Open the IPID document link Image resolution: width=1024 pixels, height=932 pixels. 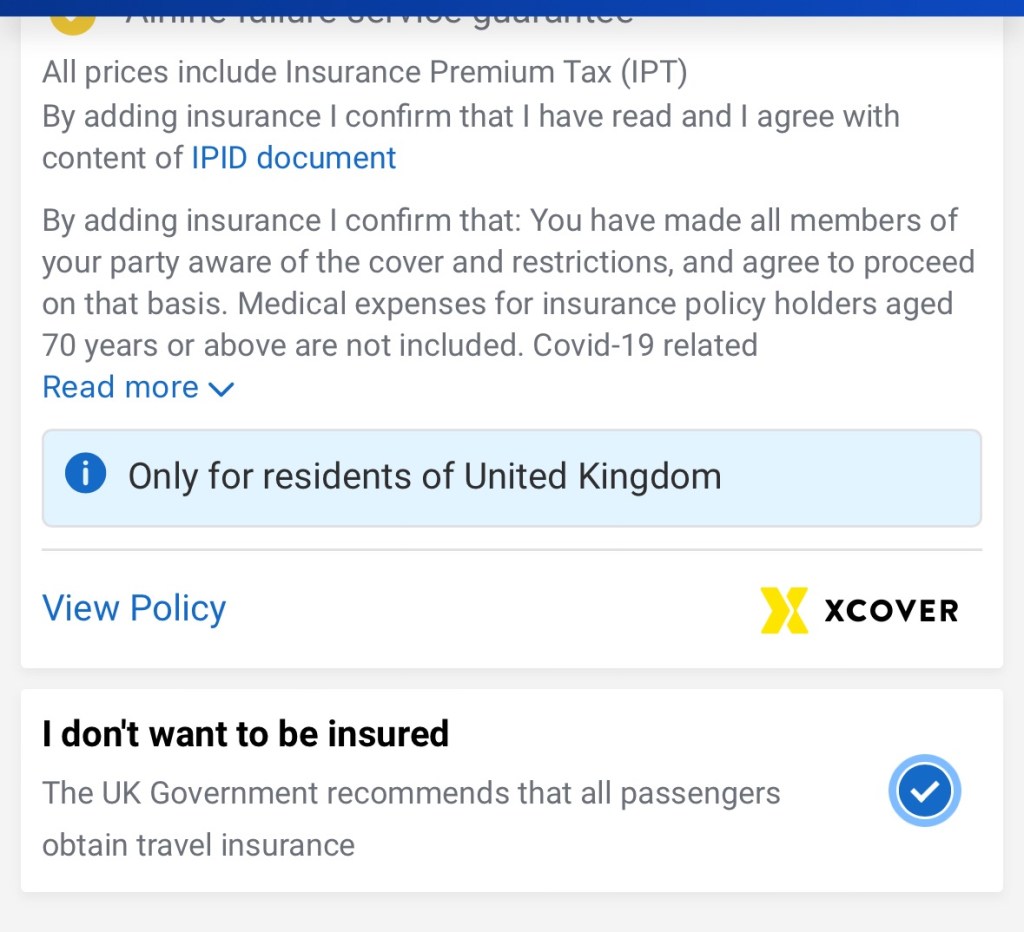tap(293, 158)
